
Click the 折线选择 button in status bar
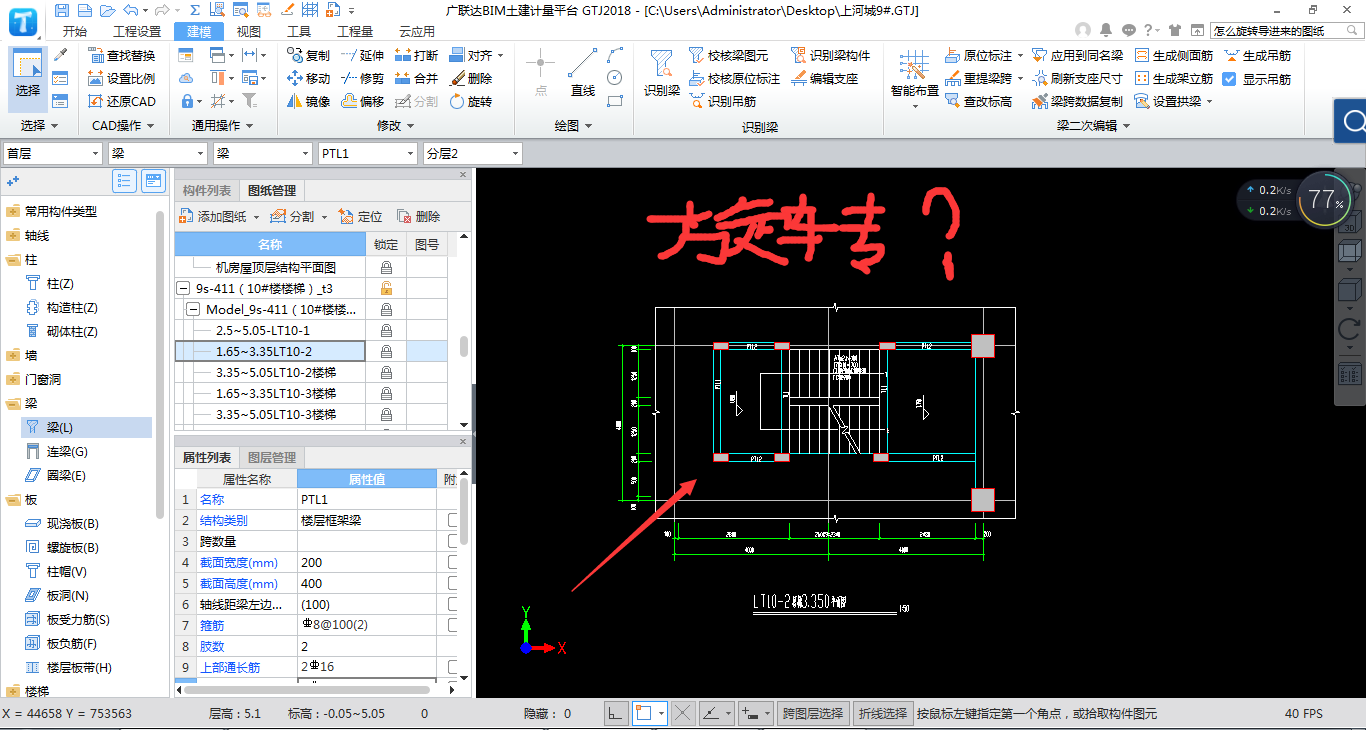tap(883, 713)
